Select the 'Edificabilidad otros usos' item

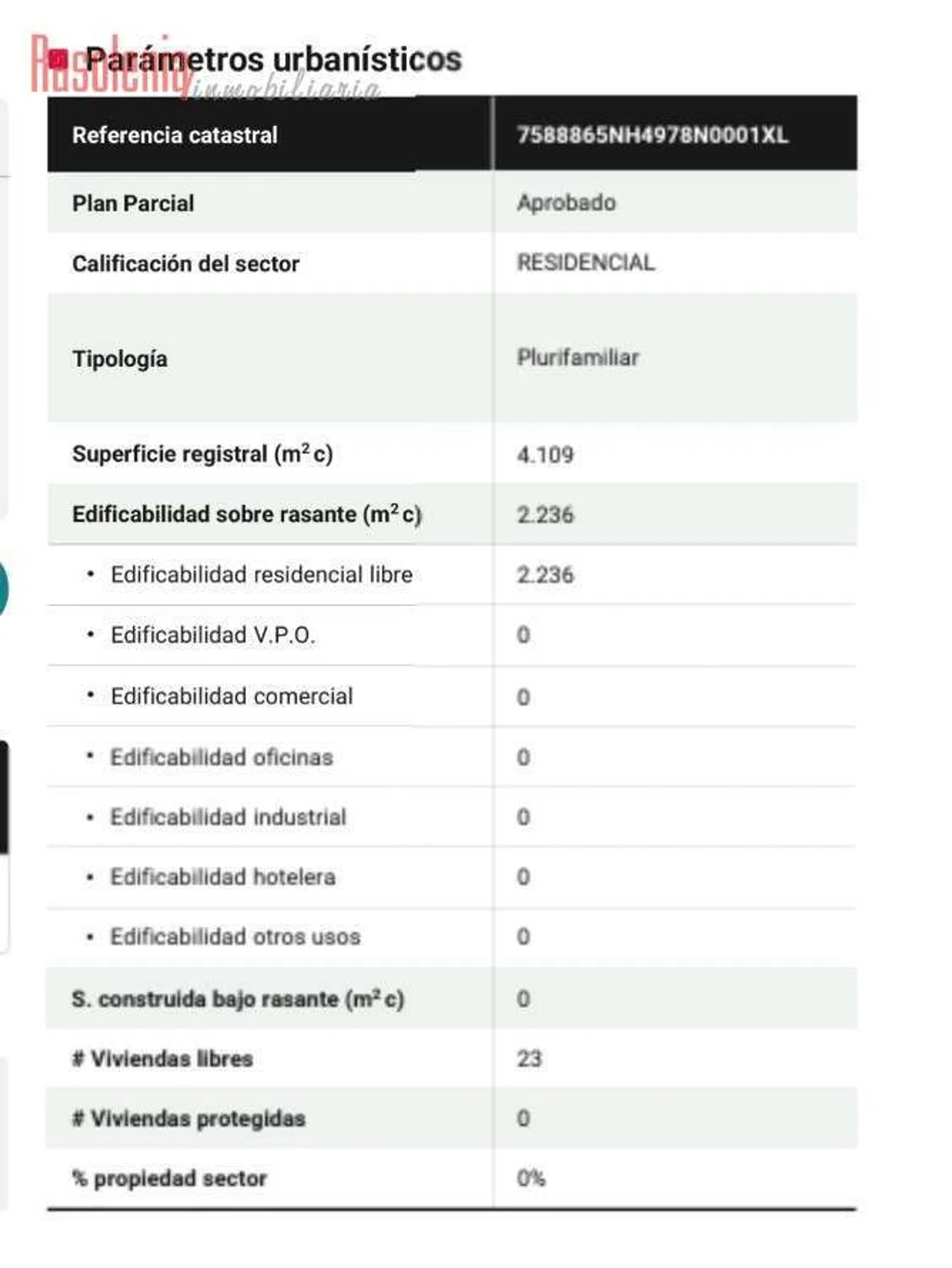pyautogui.click(x=236, y=937)
